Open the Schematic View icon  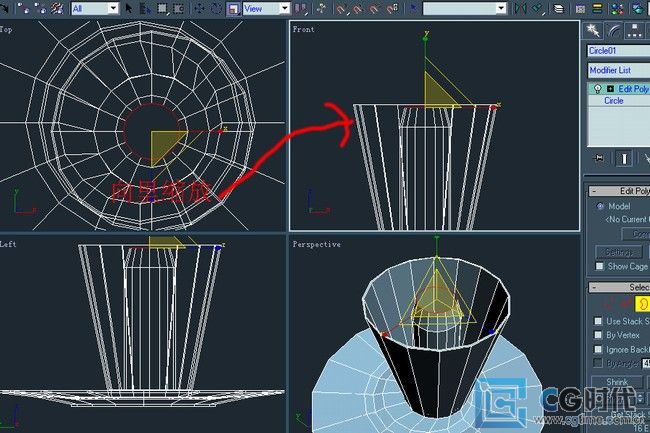pos(597,8)
